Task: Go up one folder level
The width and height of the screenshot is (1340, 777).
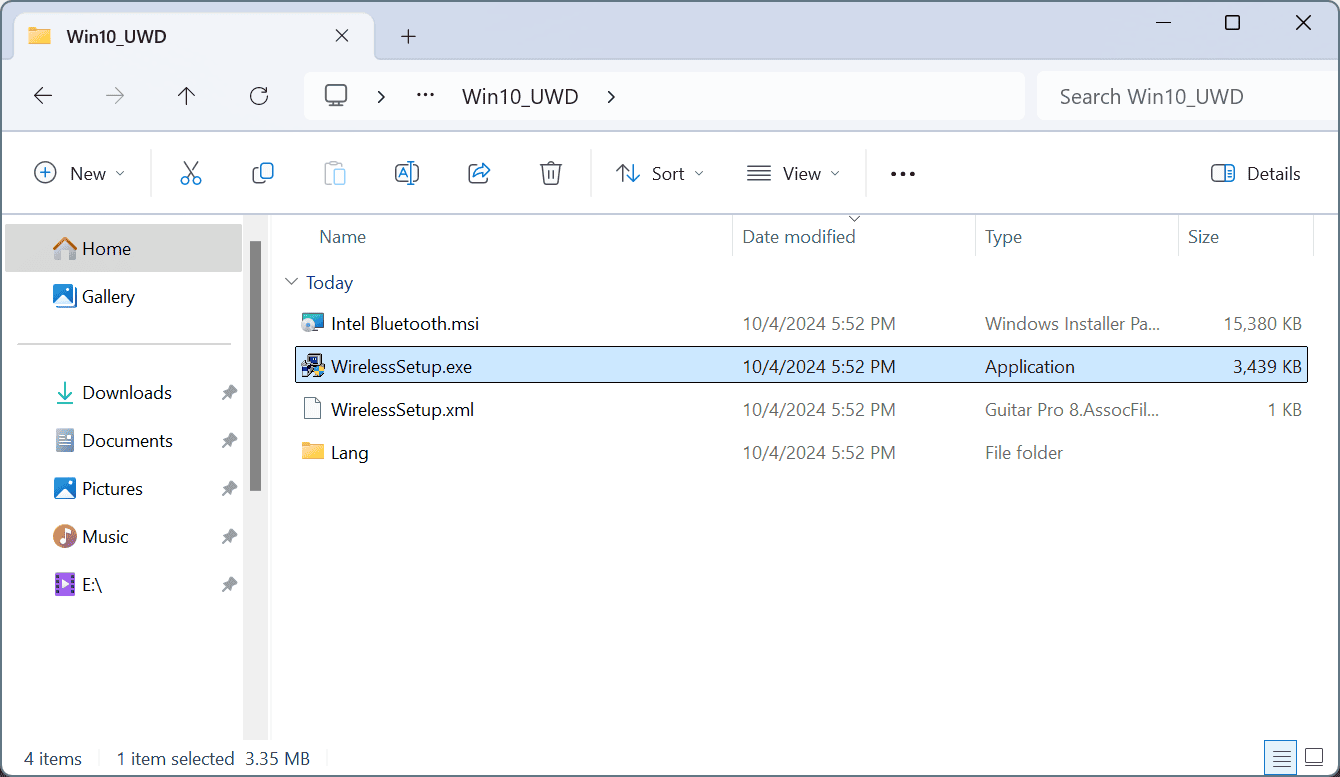Action: coord(187,96)
